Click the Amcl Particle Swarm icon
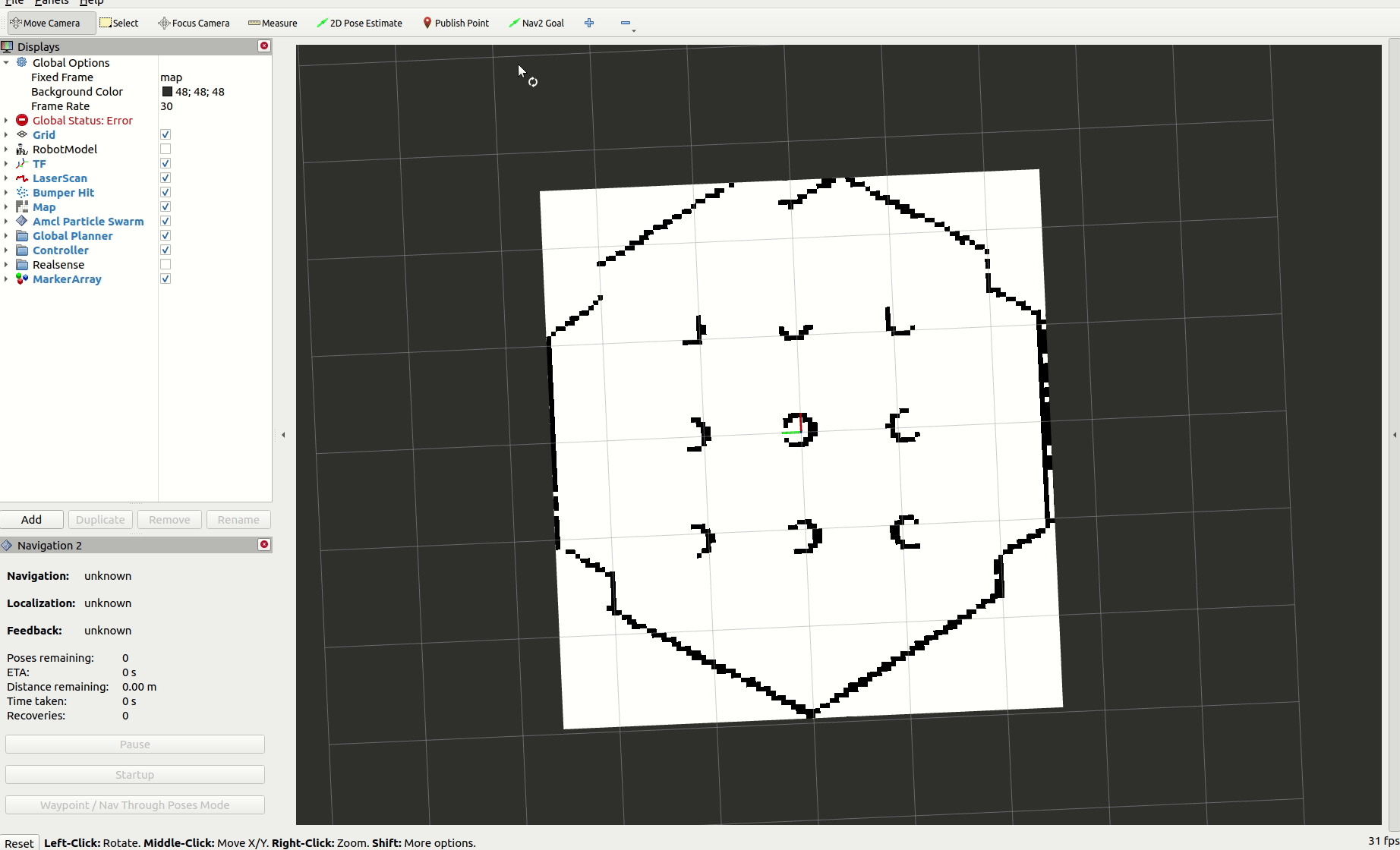Screen dimensions: 1400x850 click(22, 221)
